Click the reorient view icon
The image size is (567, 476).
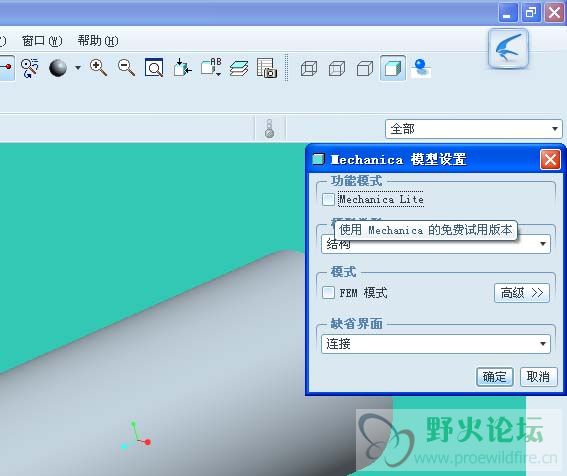pos(182,68)
